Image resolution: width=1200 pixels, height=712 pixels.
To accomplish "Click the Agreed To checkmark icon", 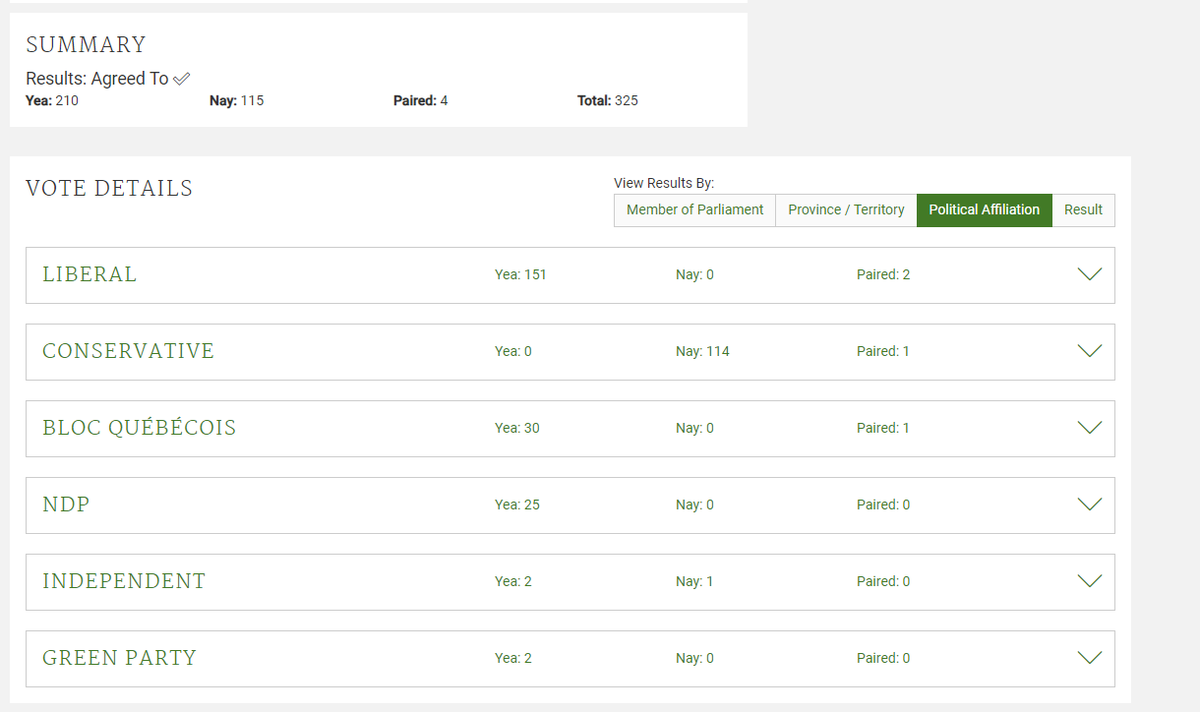I will pyautogui.click(x=181, y=78).
